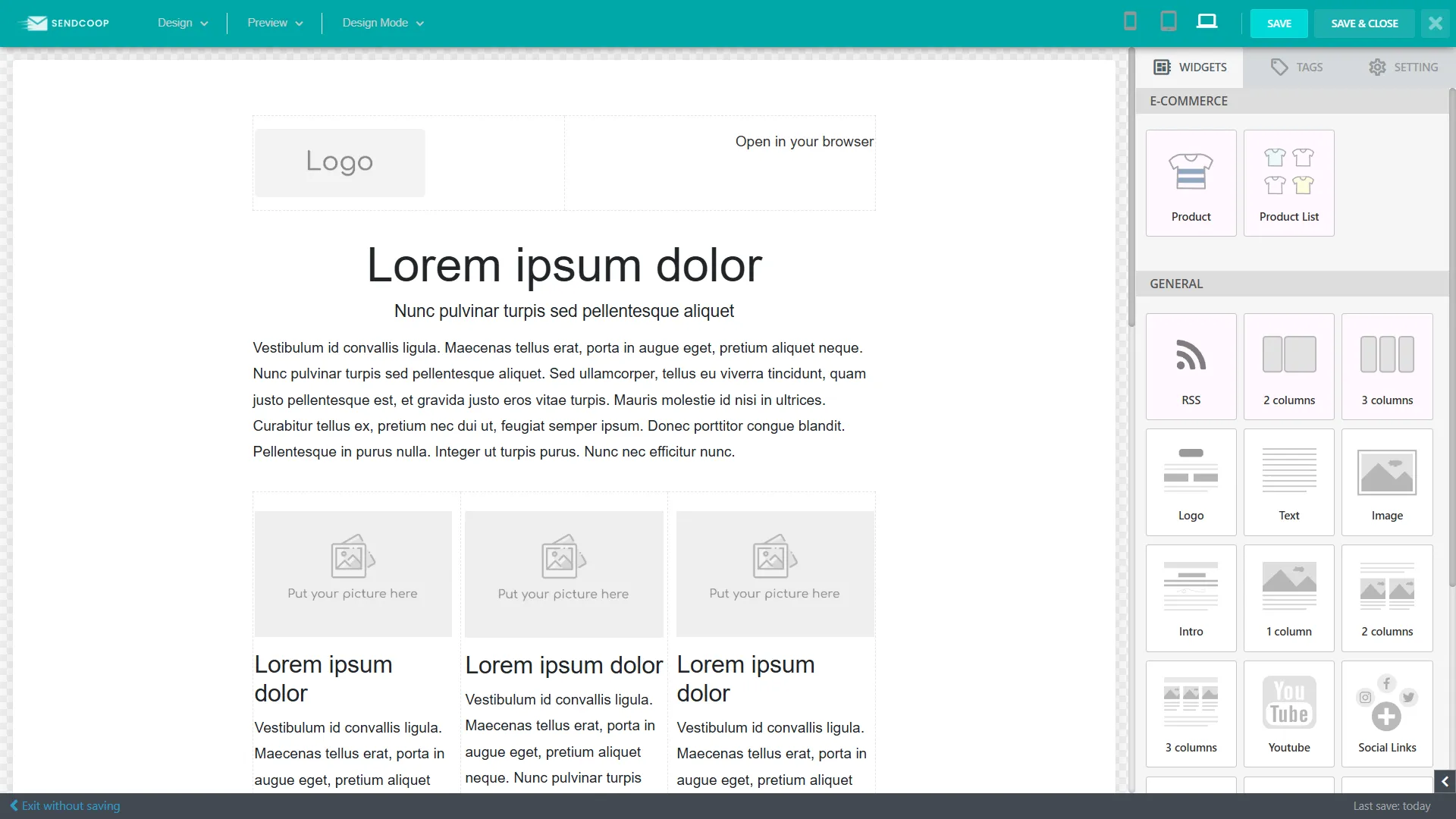1456x819 pixels.
Task: Select the Social Links widget
Action: (x=1386, y=714)
